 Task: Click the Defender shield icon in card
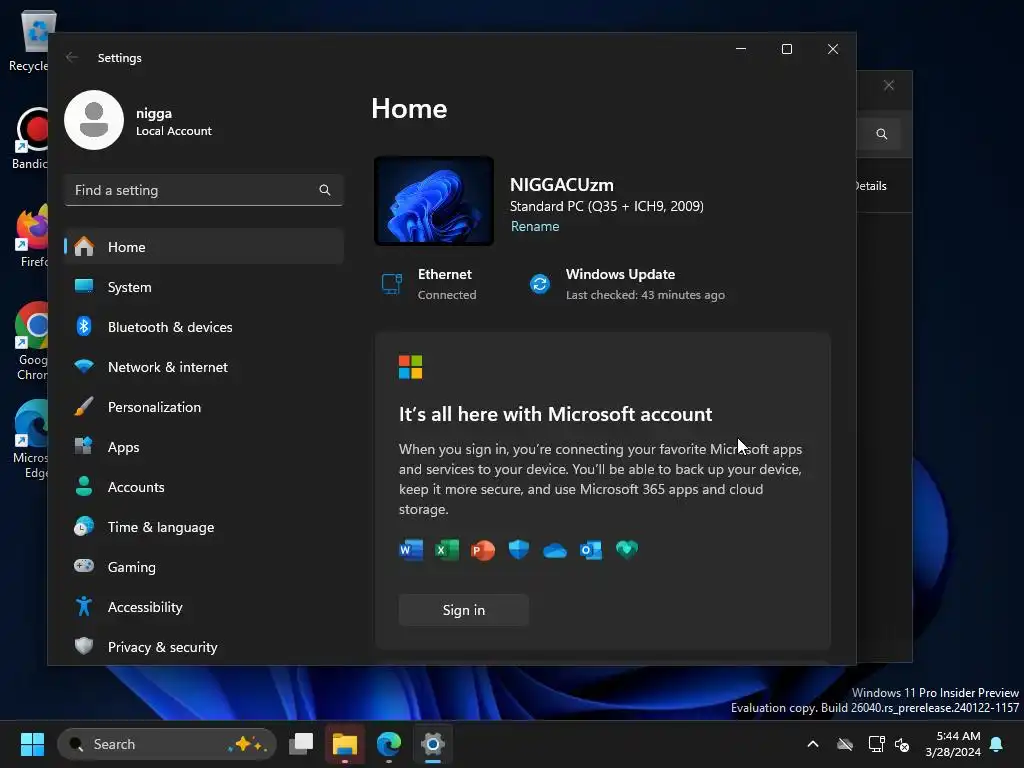tap(519, 550)
